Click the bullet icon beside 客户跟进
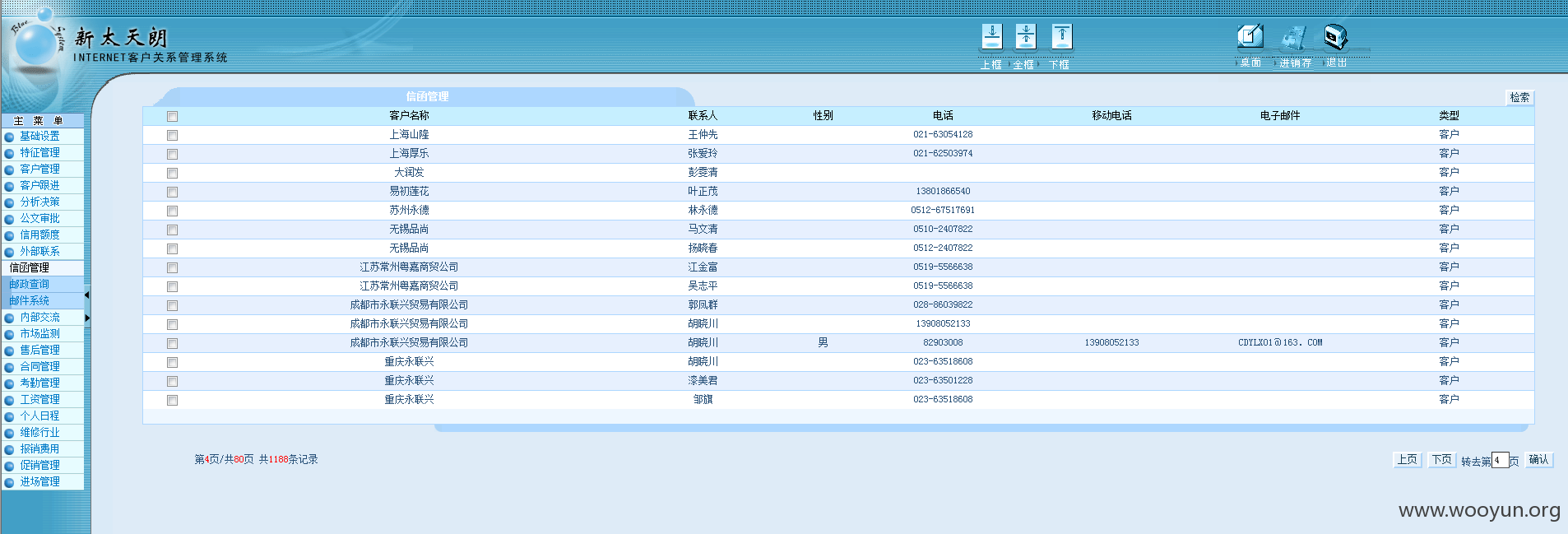1568x534 pixels. tap(10, 186)
